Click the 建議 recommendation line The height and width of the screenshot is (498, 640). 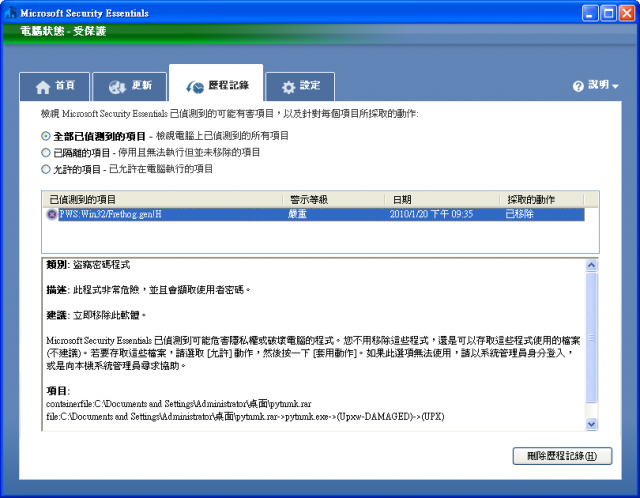click(96, 316)
